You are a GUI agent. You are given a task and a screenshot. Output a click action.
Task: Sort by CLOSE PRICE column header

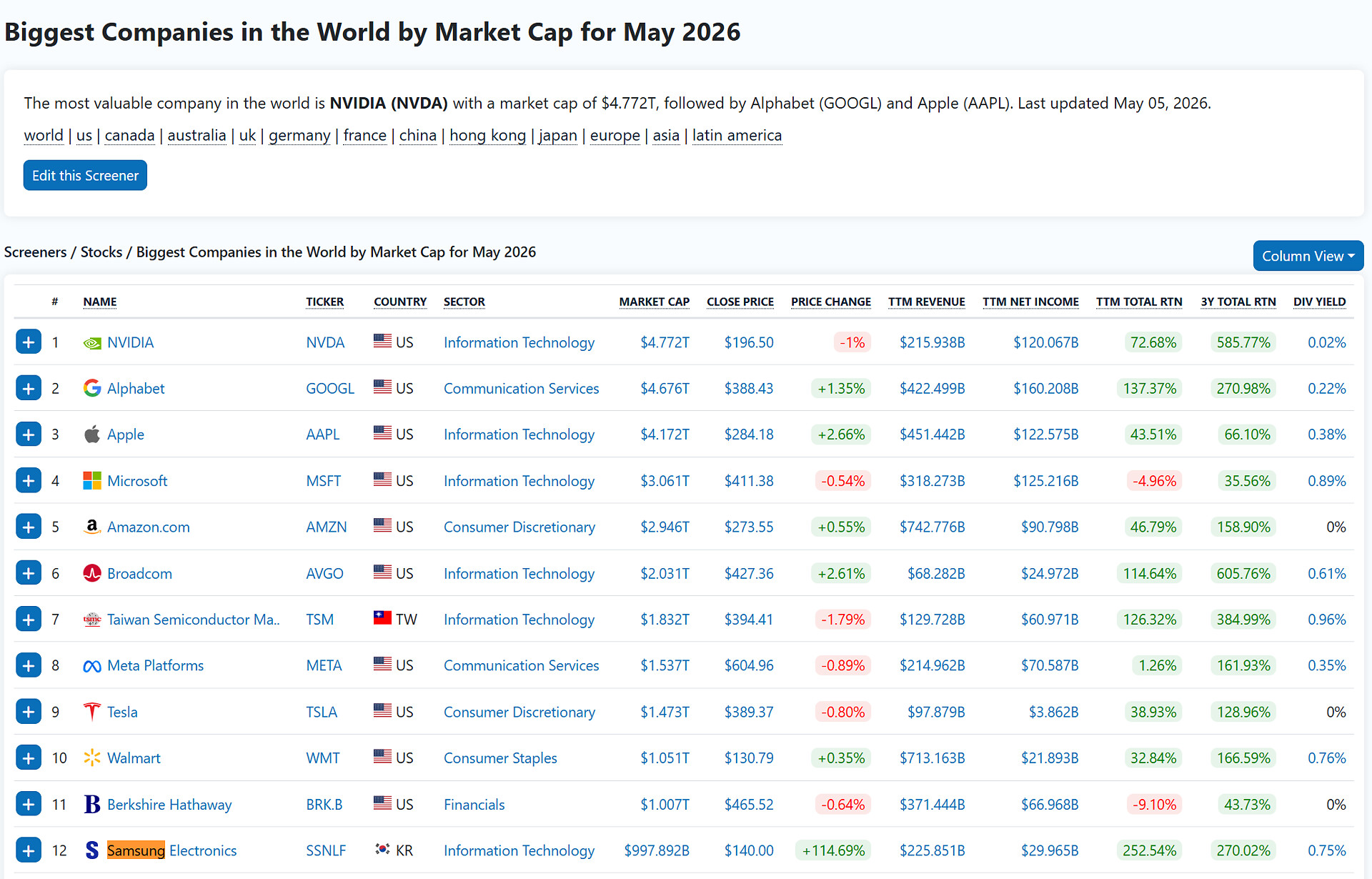coord(740,302)
